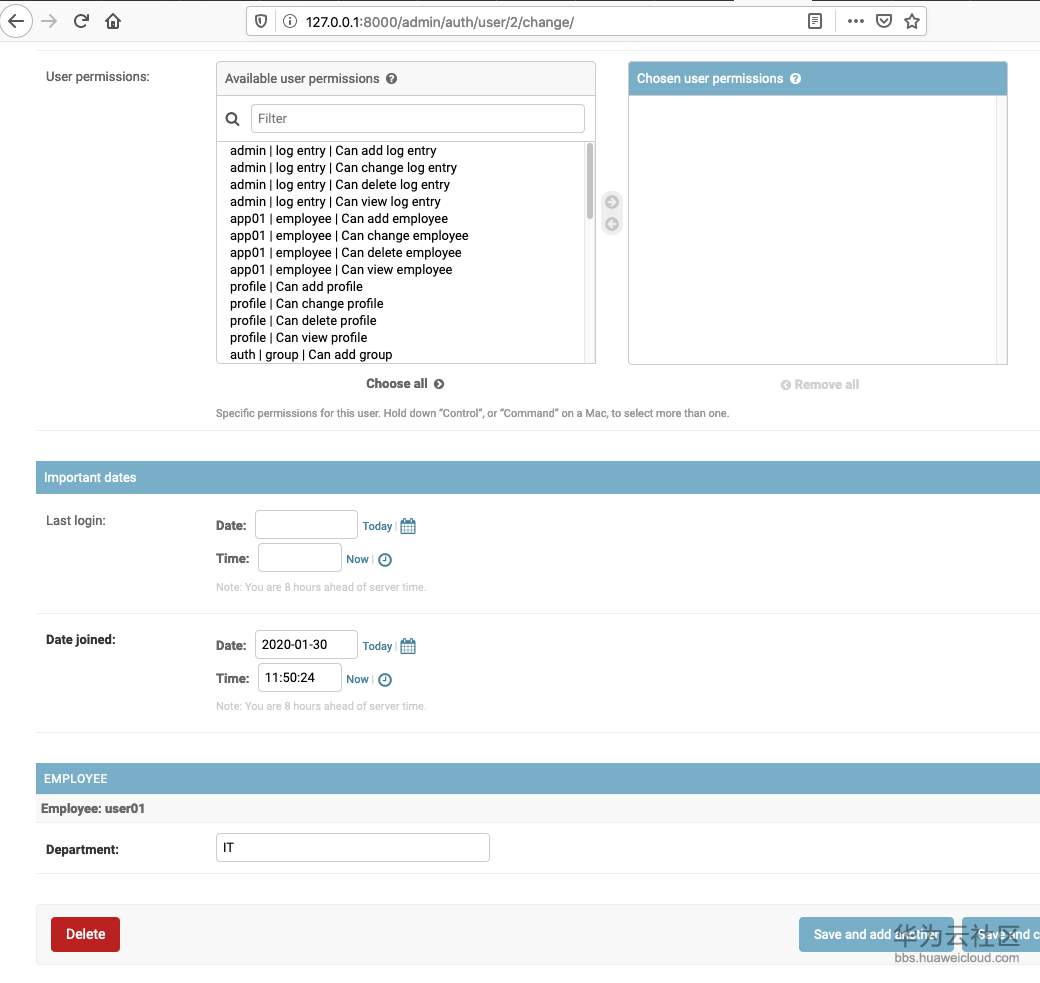Go back to the previous browser page

16,21
